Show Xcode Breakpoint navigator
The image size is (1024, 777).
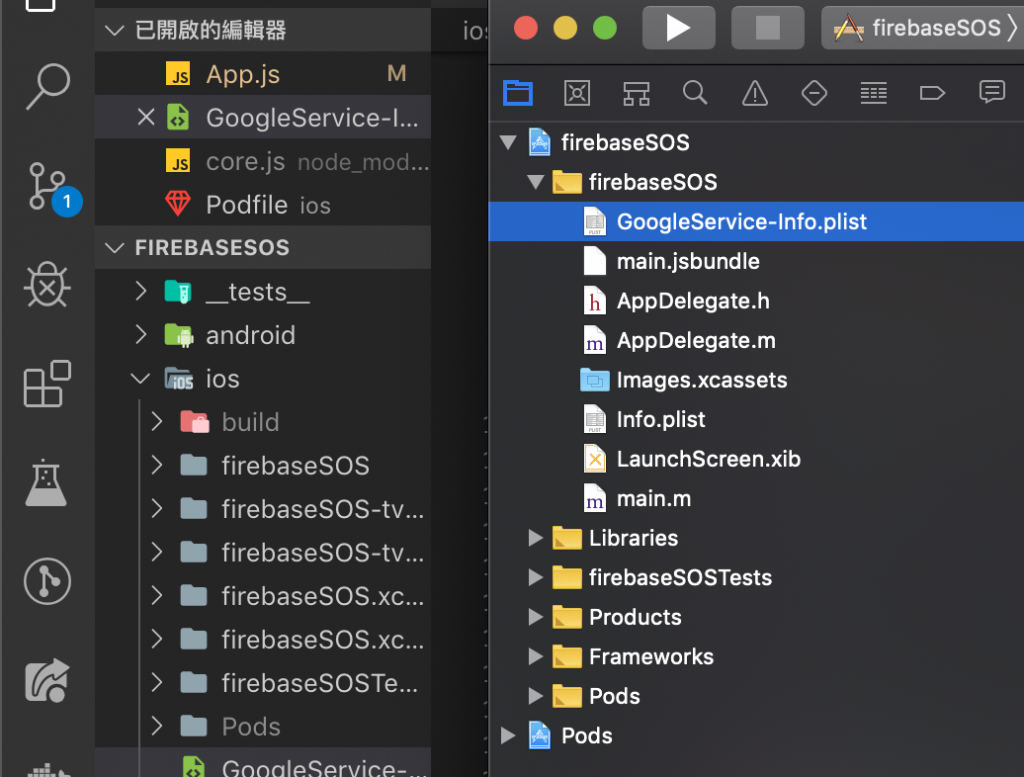coord(932,93)
